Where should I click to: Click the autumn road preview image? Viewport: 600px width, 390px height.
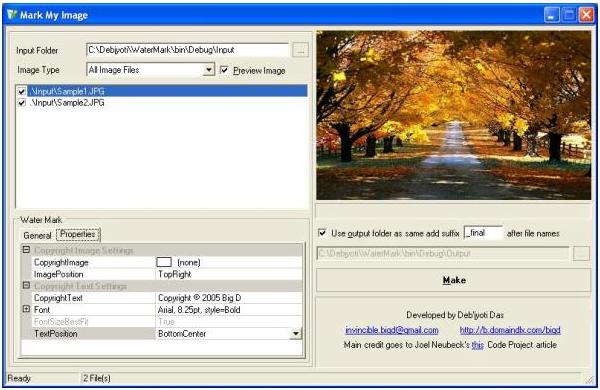click(454, 115)
